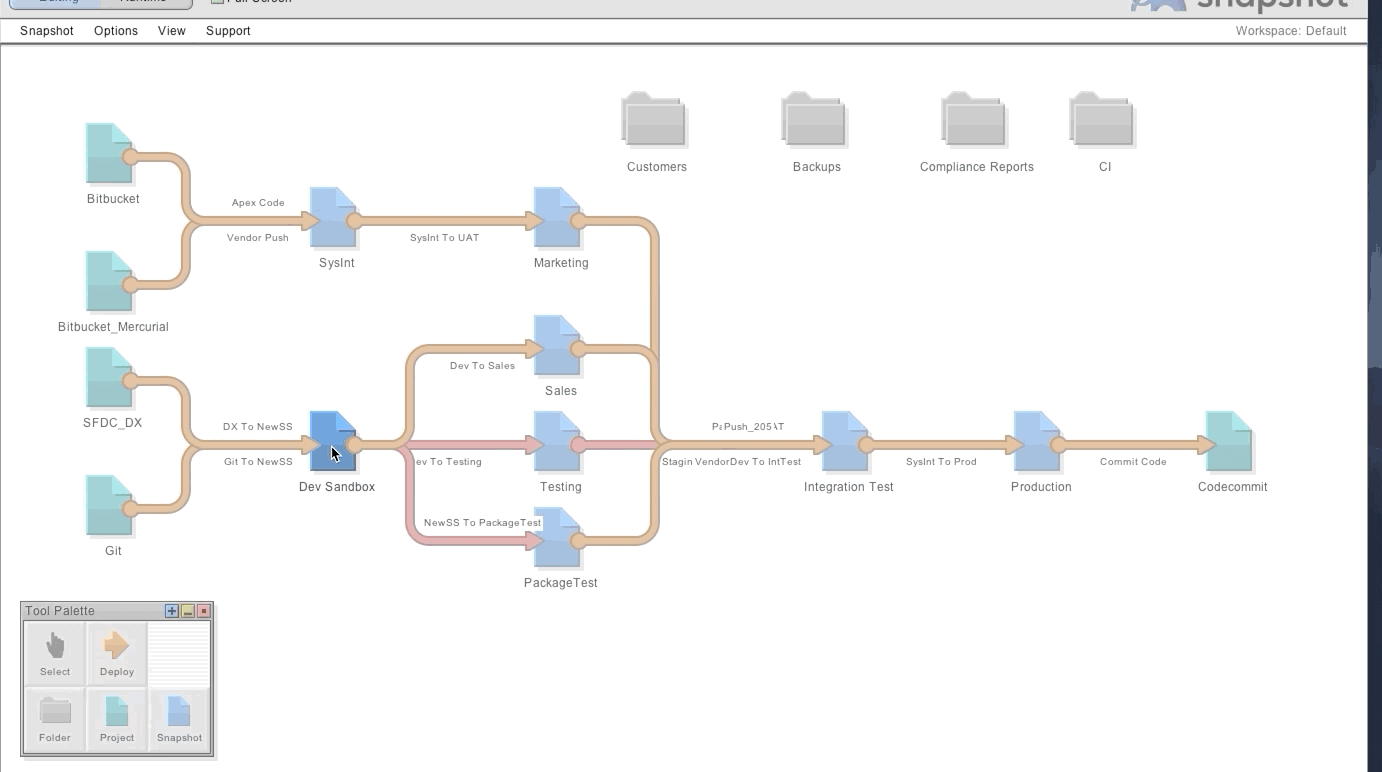Click the Tool Palette yellow minimize button
The height and width of the screenshot is (772, 1382).
[188, 611]
